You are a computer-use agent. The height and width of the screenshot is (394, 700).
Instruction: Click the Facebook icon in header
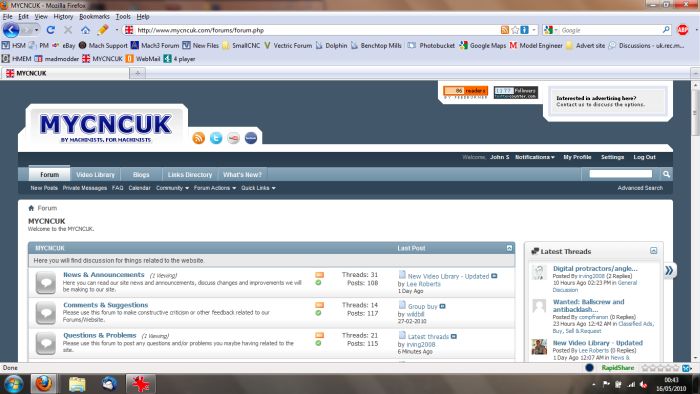[251, 138]
